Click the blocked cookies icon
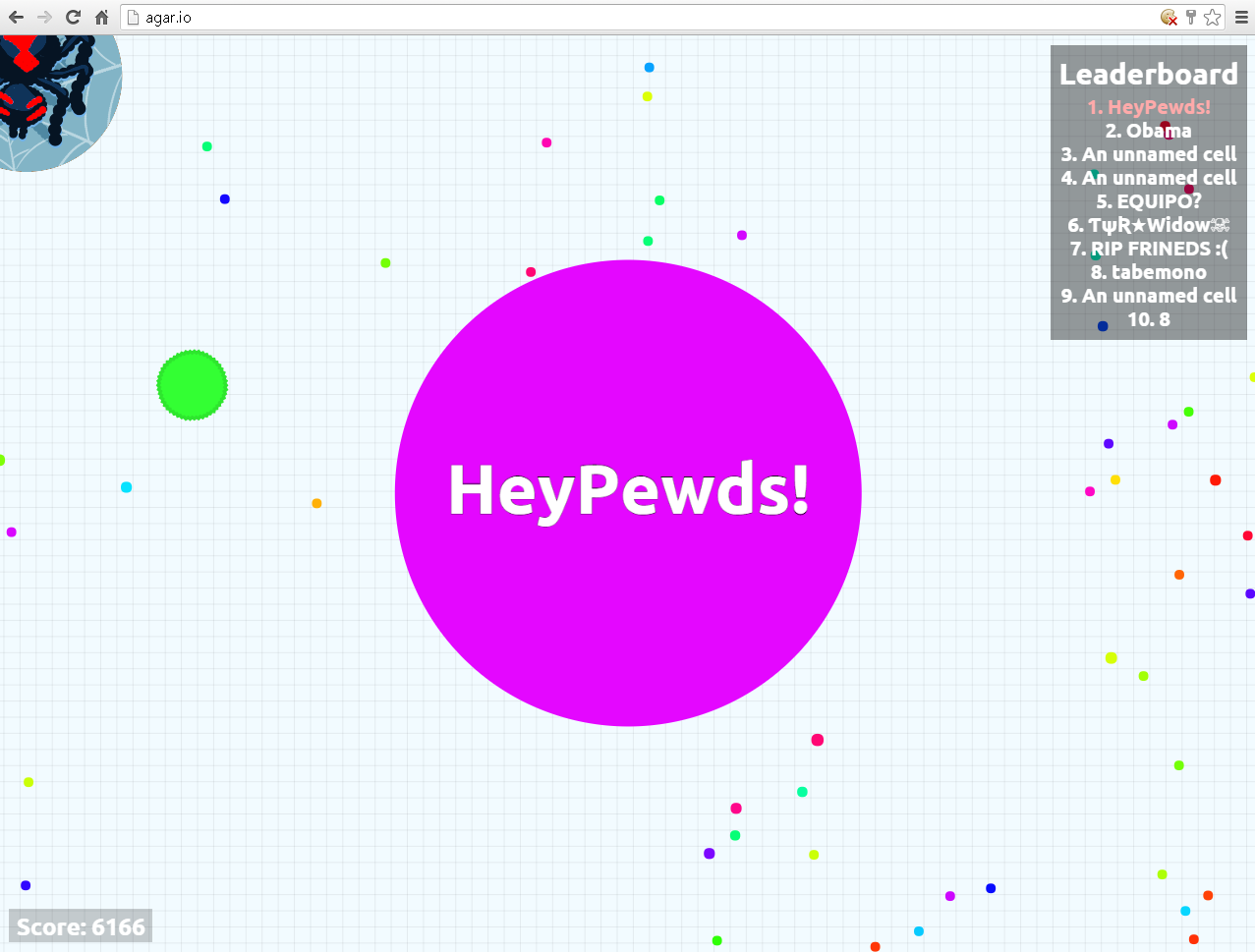Viewport: 1255px width, 952px height. 1169,17
